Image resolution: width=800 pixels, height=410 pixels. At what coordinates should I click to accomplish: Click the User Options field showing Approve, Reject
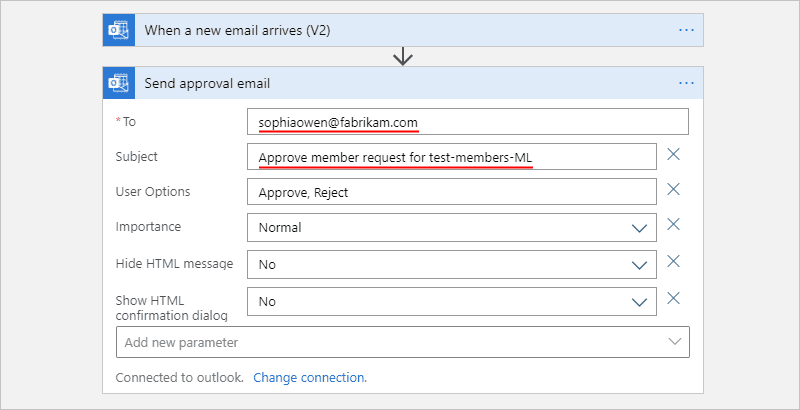452,192
